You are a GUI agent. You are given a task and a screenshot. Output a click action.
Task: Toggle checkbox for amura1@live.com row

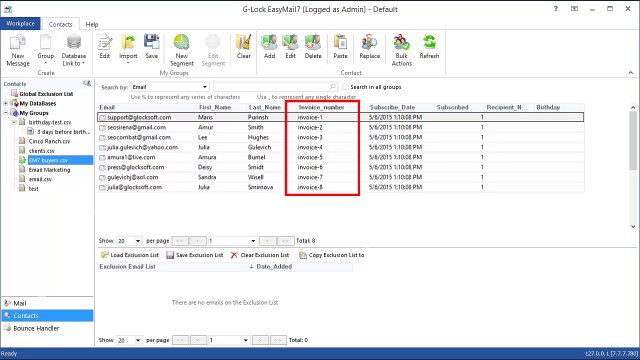[x=102, y=158]
